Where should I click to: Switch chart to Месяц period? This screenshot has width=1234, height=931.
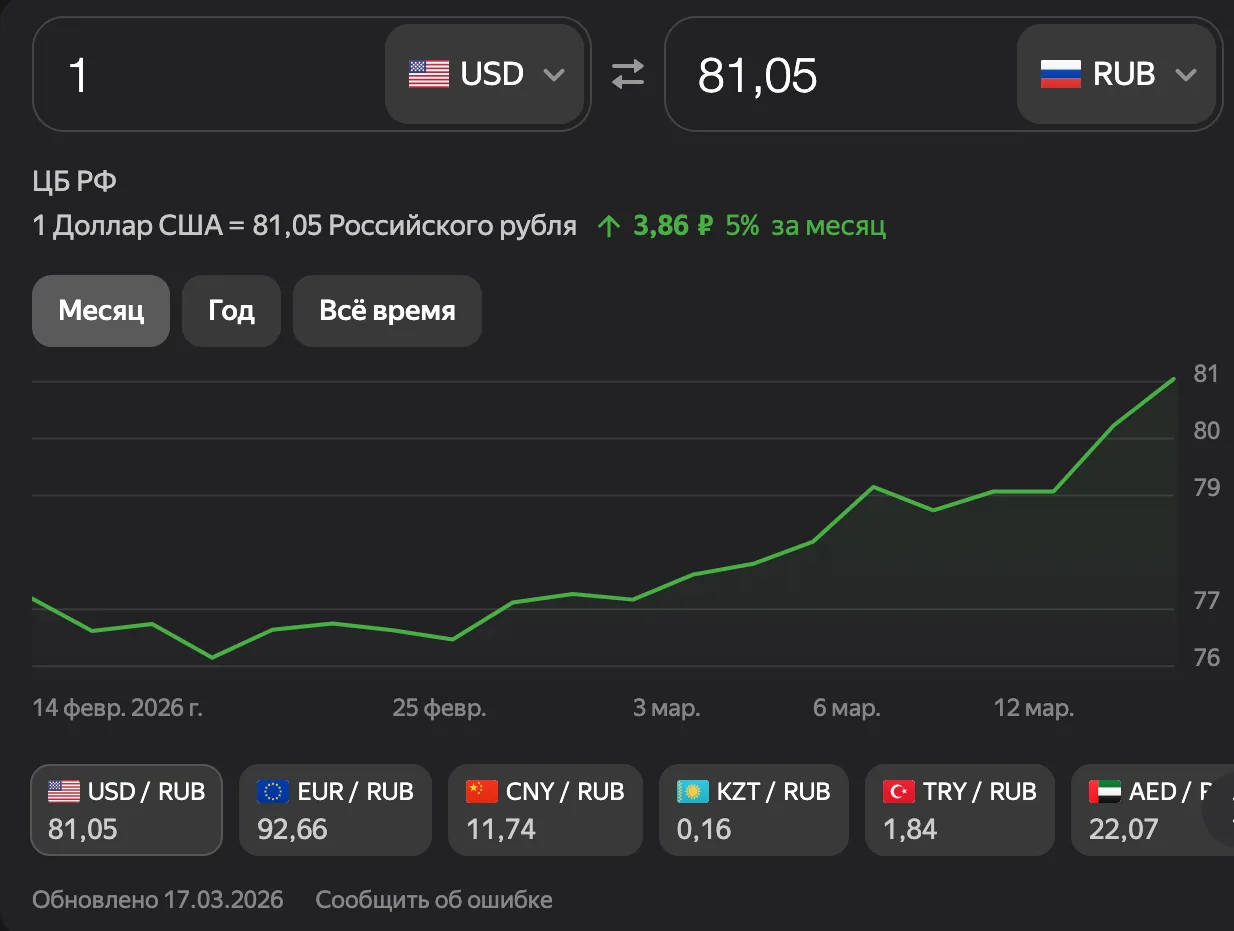pos(101,311)
